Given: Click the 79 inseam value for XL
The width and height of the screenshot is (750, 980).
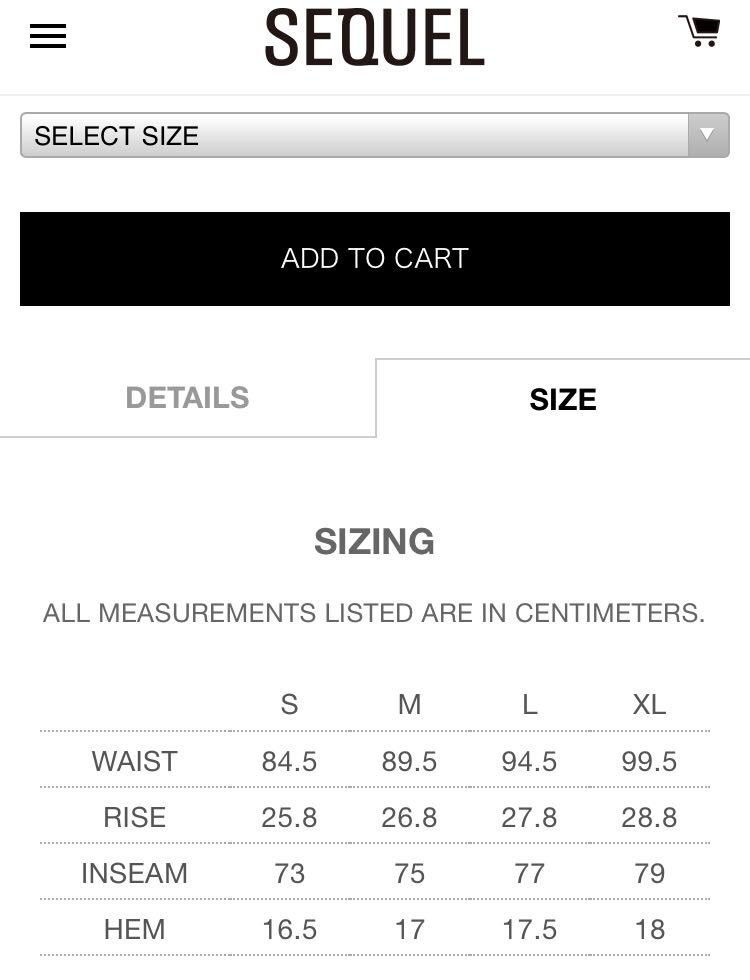Looking at the screenshot, I should (649, 874).
